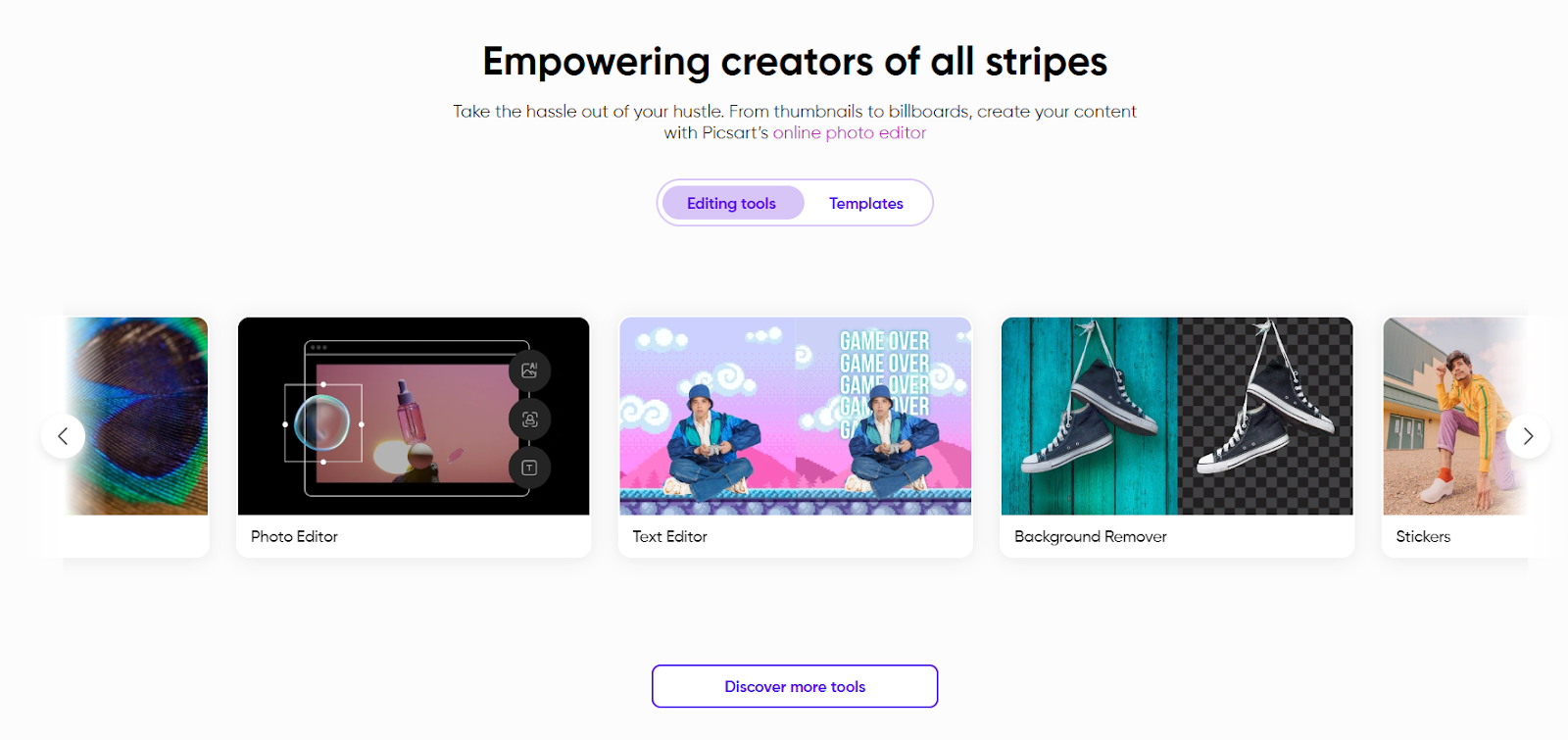The width and height of the screenshot is (1568, 740).
Task: Click the three-dot window bar in Photo Editor preview
Action: (318, 347)
